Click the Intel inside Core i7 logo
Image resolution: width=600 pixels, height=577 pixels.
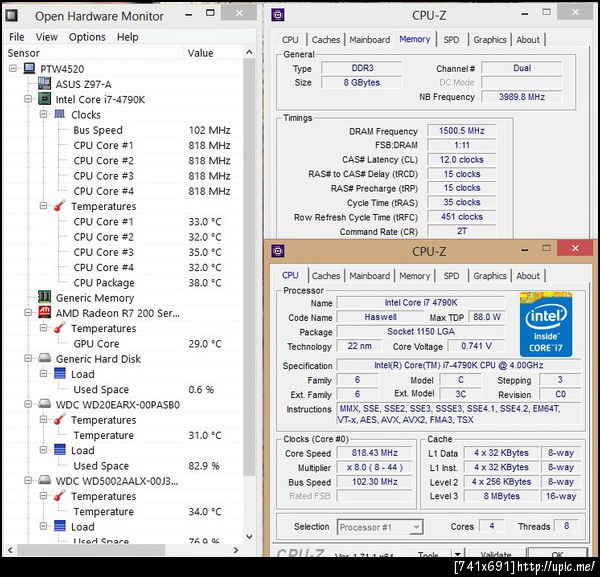pos(546,324)
